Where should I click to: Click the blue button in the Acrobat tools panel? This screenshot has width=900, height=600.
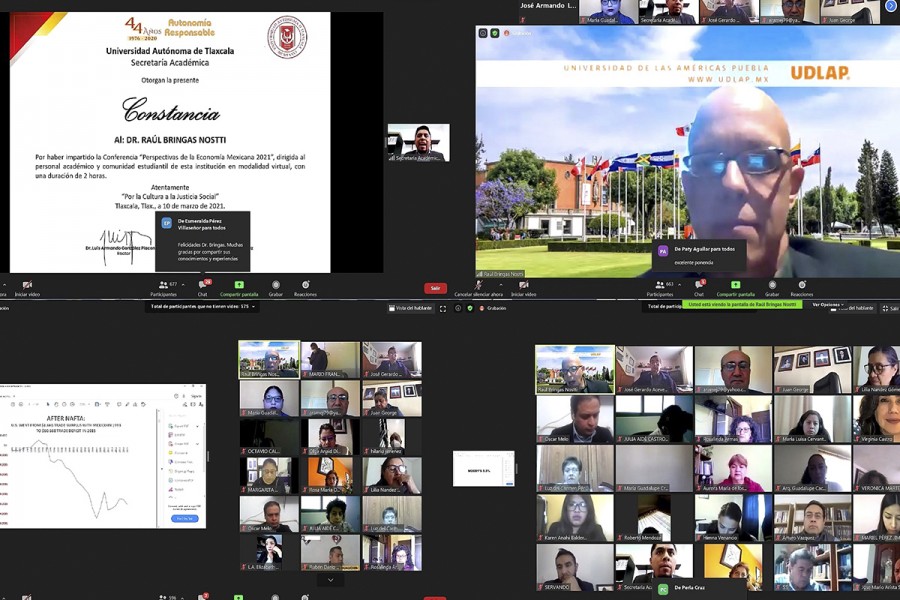click(x=185, y=518)
